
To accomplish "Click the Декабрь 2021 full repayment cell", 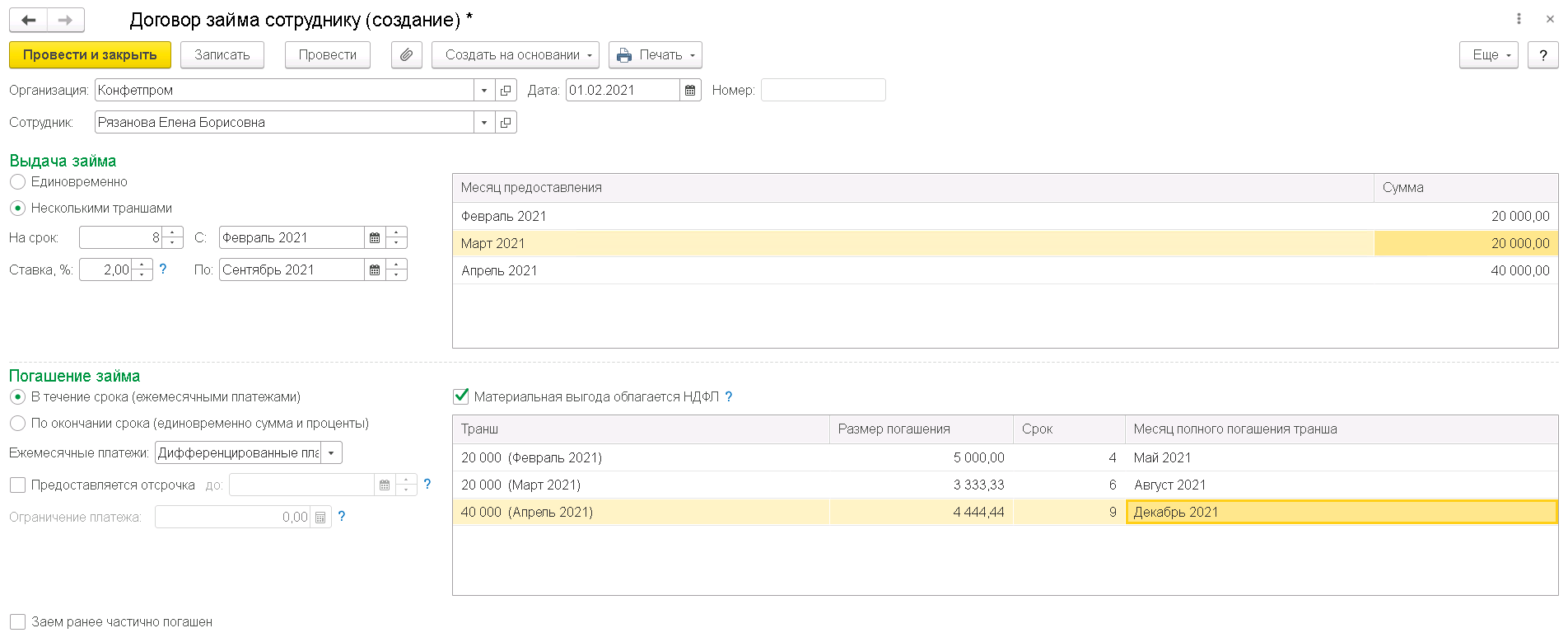I will click(x=1342, y=513).
